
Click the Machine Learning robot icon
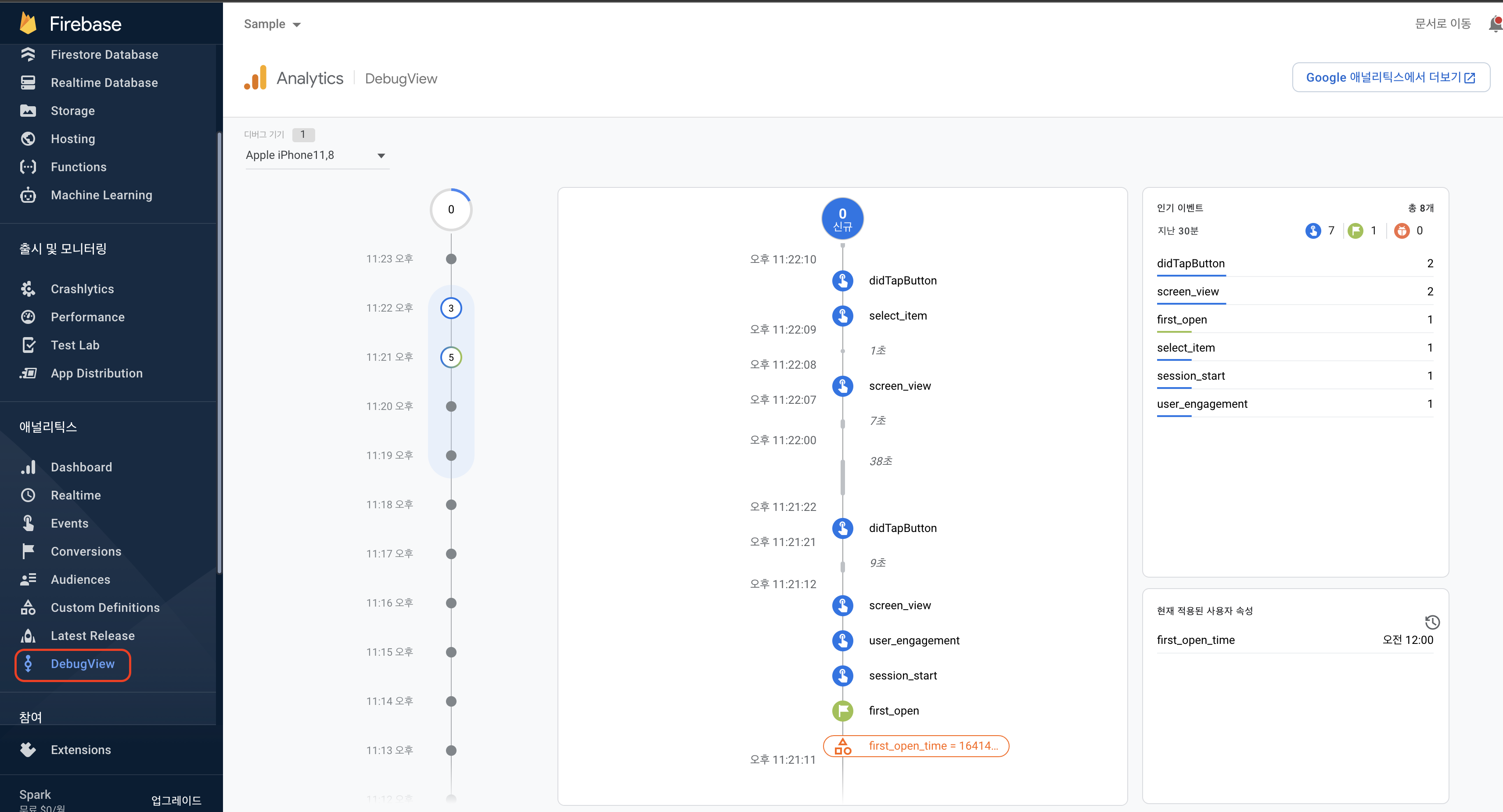(28, 195)
